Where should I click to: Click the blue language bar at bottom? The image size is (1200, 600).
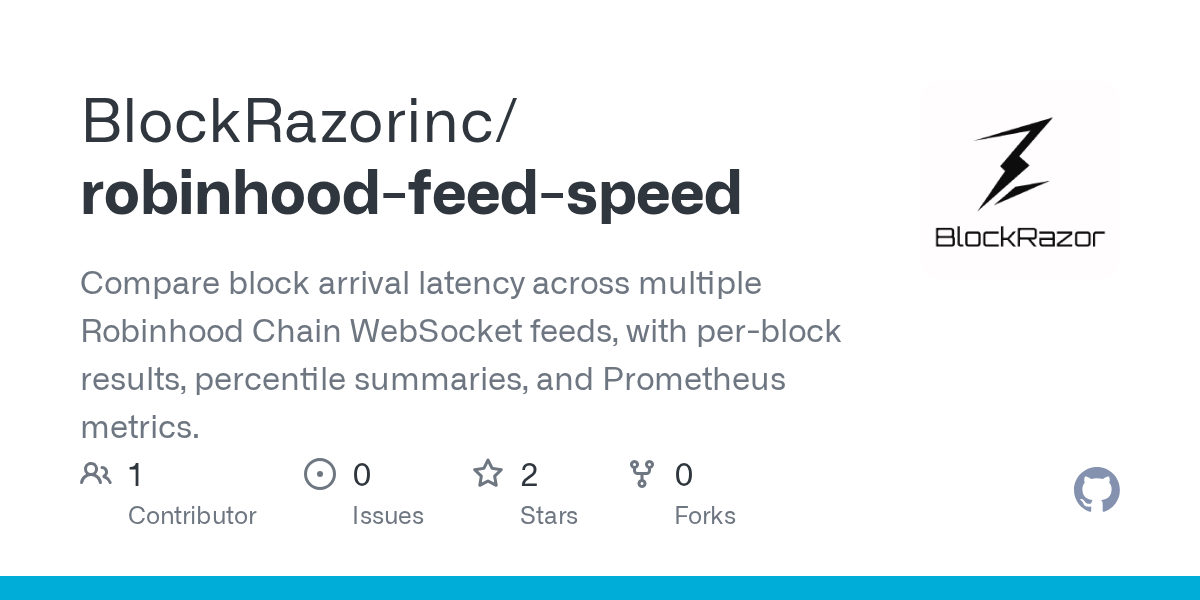(x=600, y=588)
